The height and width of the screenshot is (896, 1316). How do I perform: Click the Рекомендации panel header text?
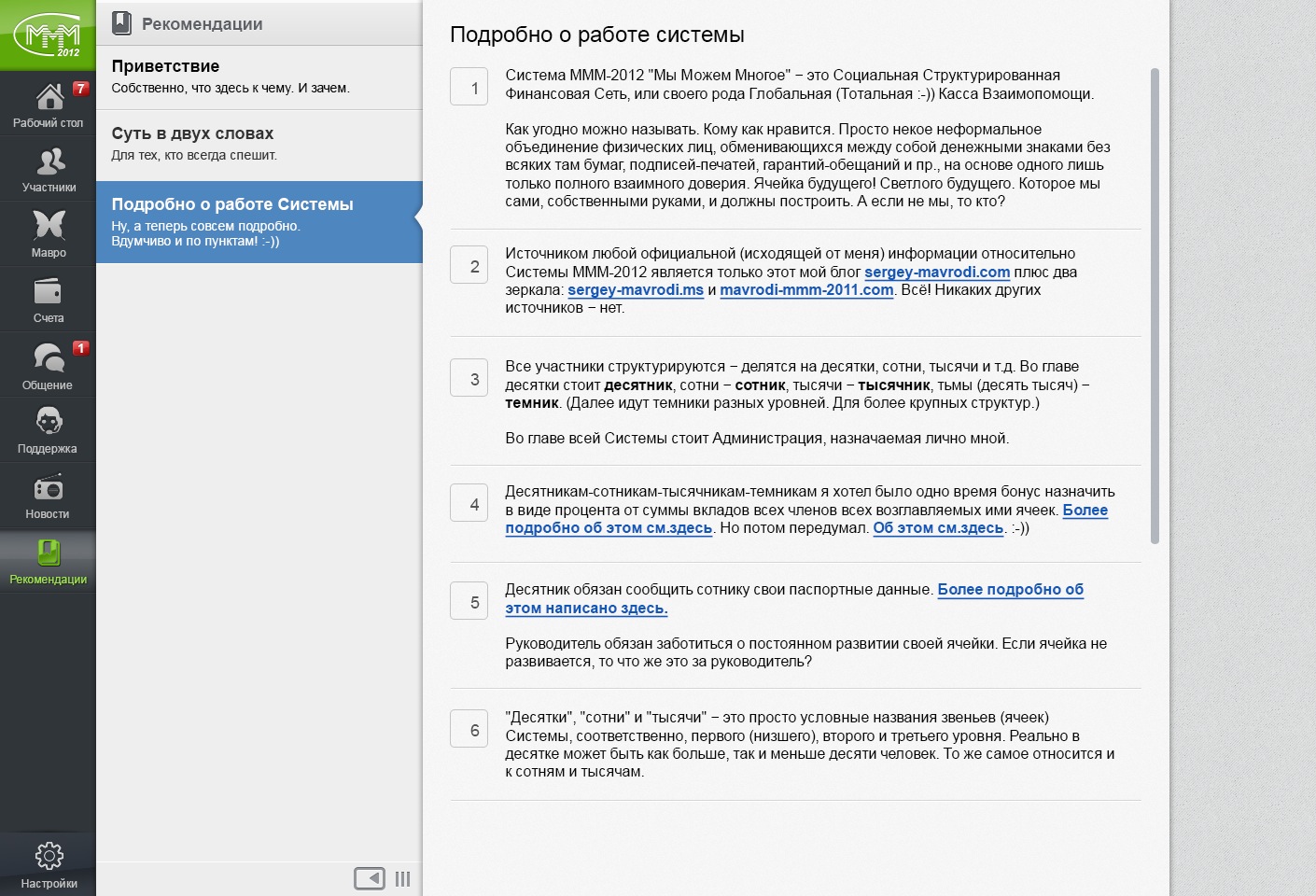pos(202,24)
